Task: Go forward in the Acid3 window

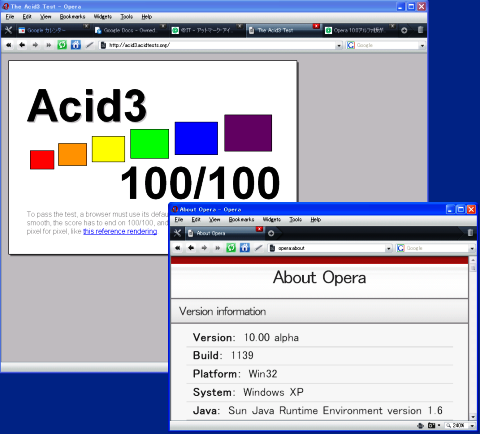Action: coord(35,45)
